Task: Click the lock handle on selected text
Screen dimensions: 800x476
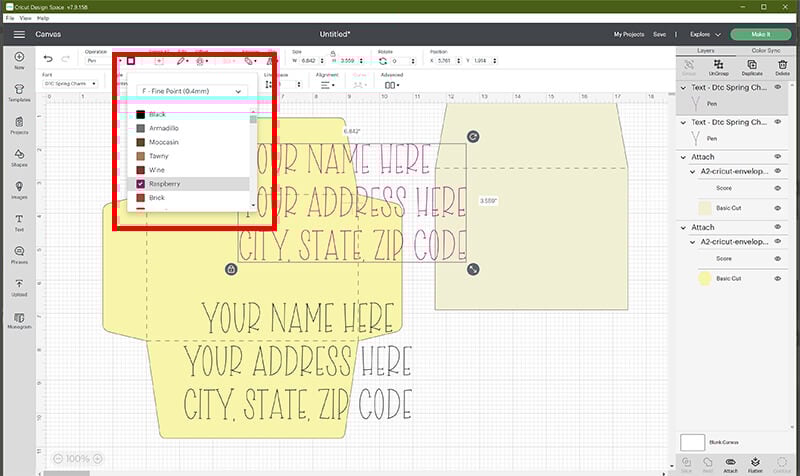Action: point(231,269)
